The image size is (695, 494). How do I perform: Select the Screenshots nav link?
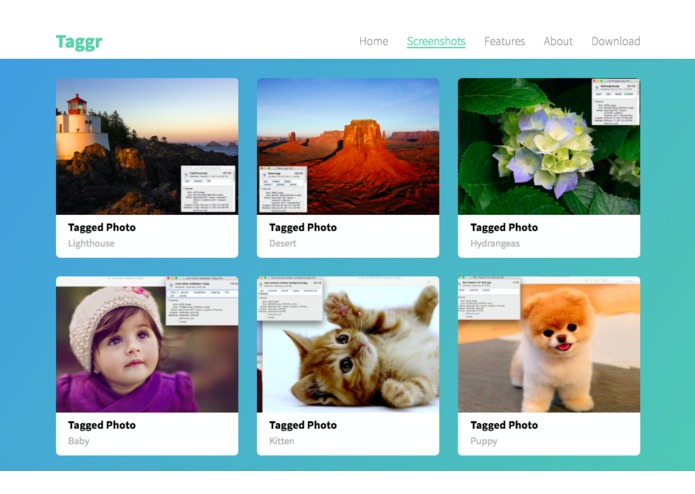click(436, 41)
